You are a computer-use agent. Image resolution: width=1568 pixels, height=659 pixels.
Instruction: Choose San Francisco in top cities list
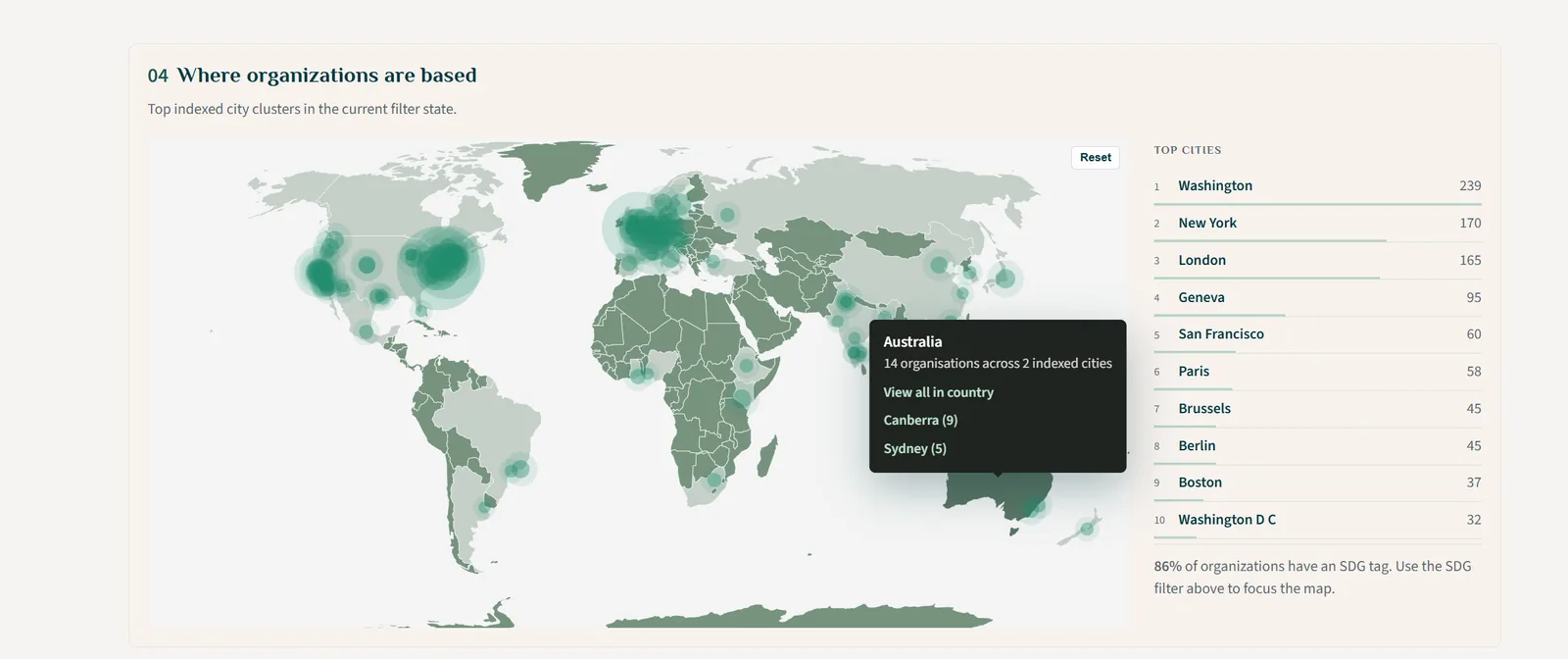[1317, 334]
